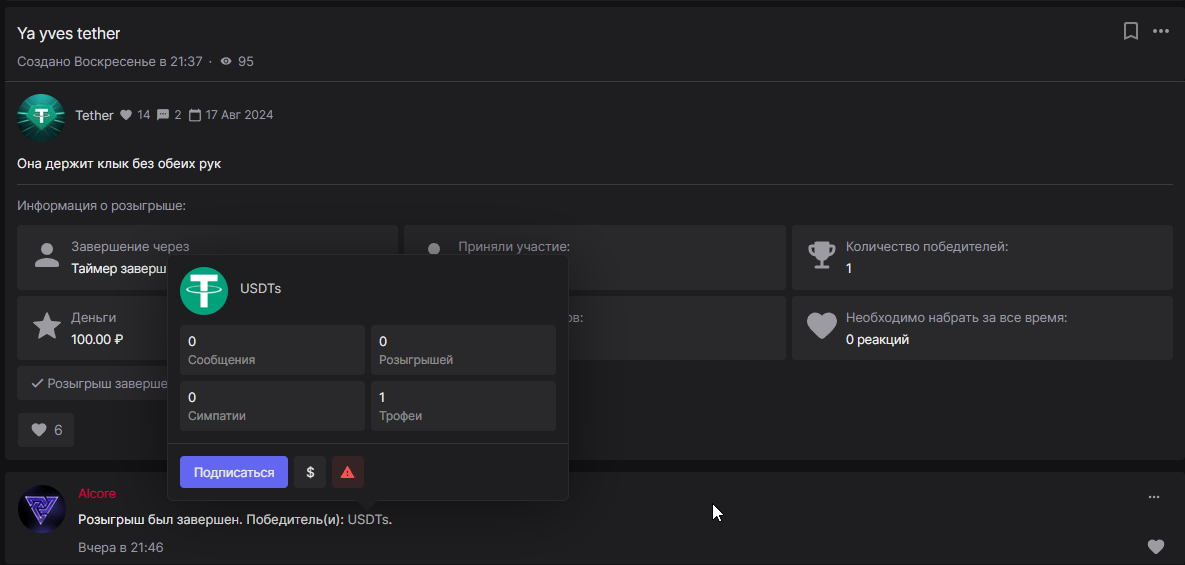View the Симпатии count tile

click(272, 406)
